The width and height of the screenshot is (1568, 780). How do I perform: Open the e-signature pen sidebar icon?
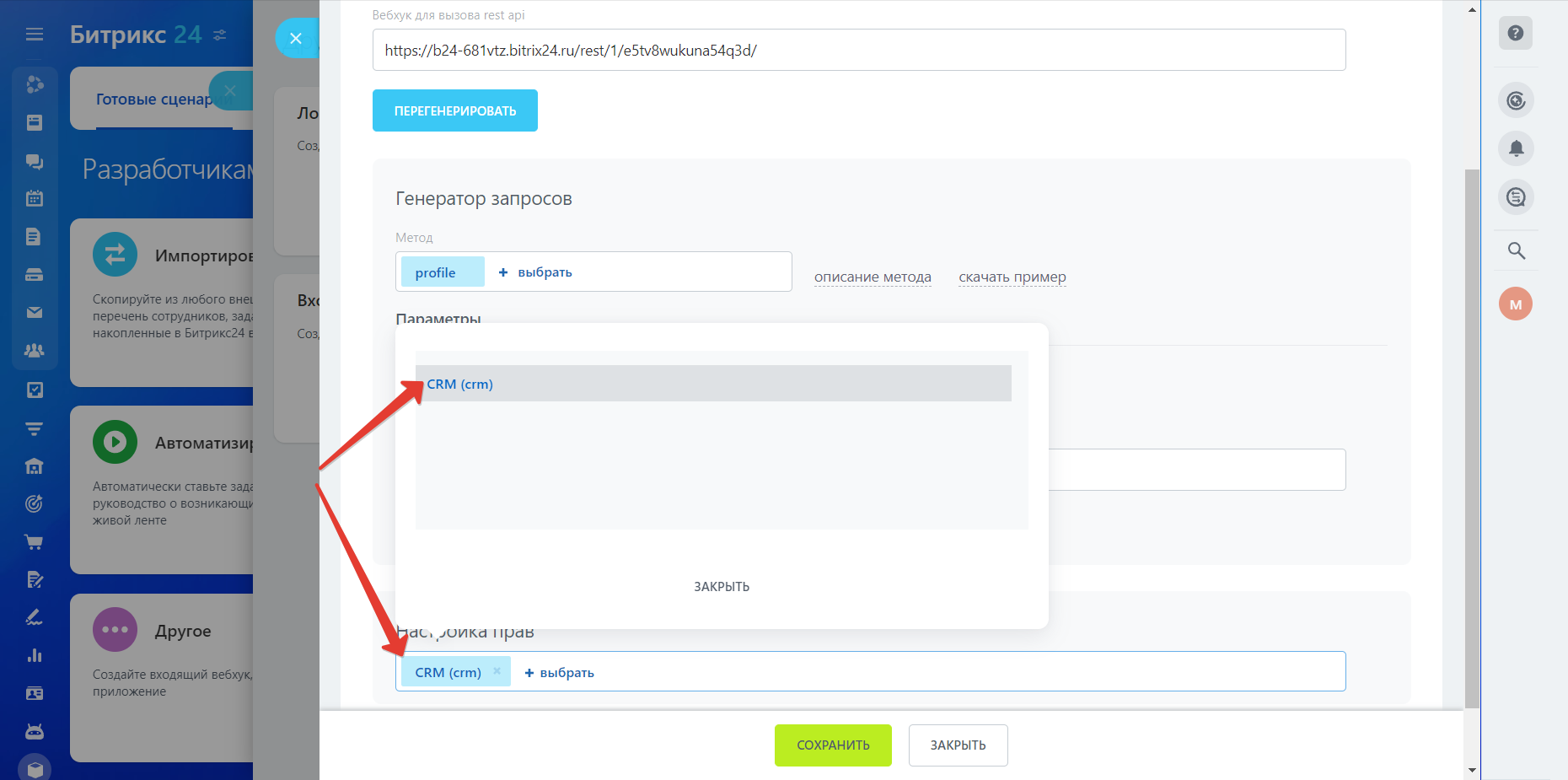[35, 618]
